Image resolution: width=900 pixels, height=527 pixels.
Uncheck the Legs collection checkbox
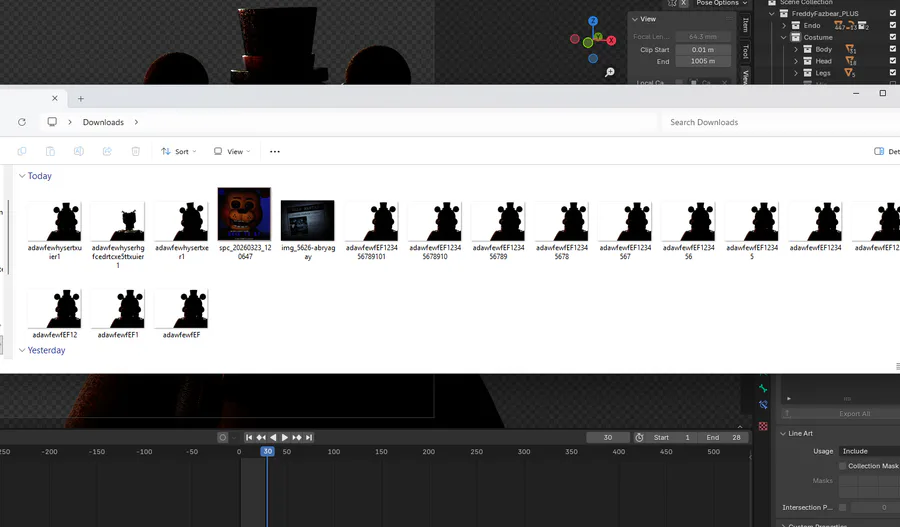(x=893, y=73)
